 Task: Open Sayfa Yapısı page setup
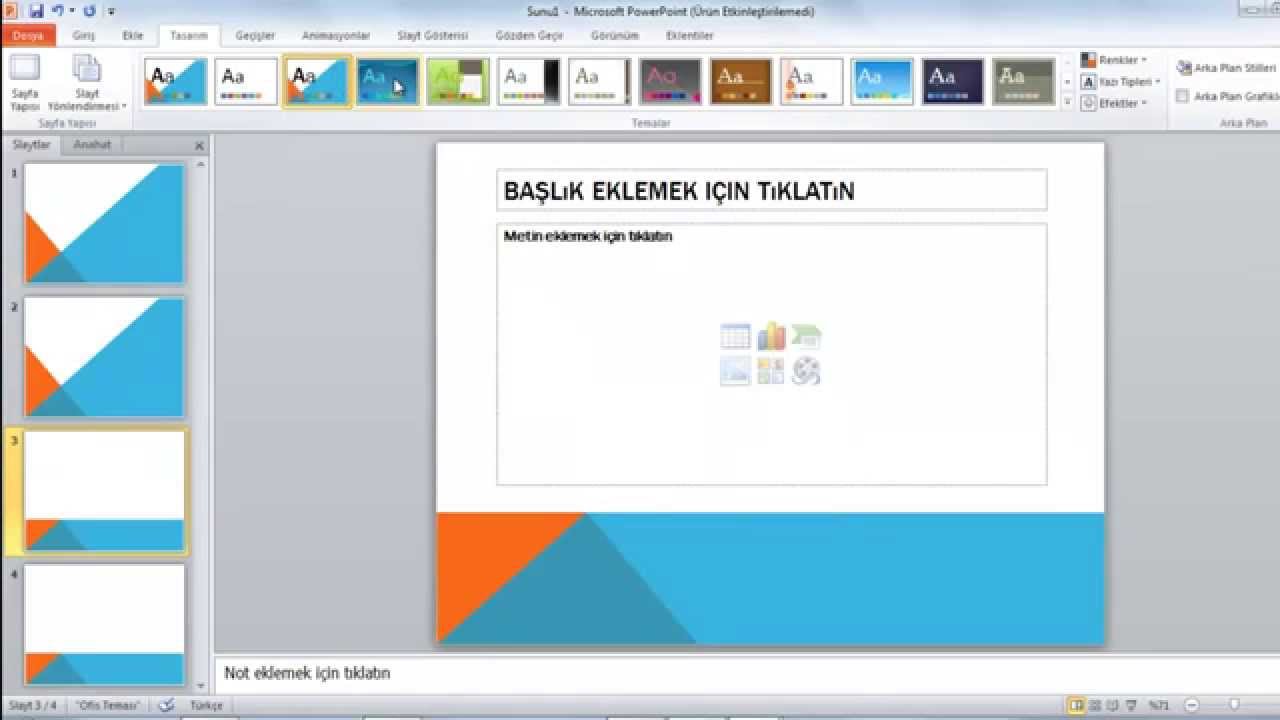25,82
